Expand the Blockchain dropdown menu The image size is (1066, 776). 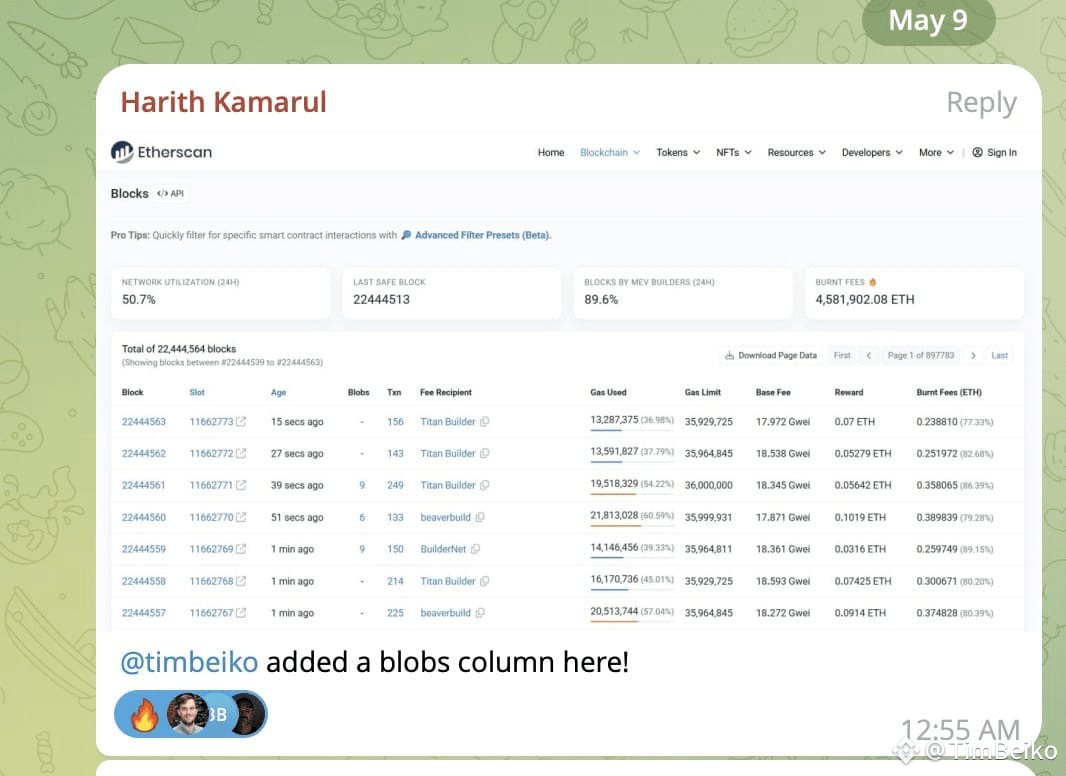coord(610,152)
